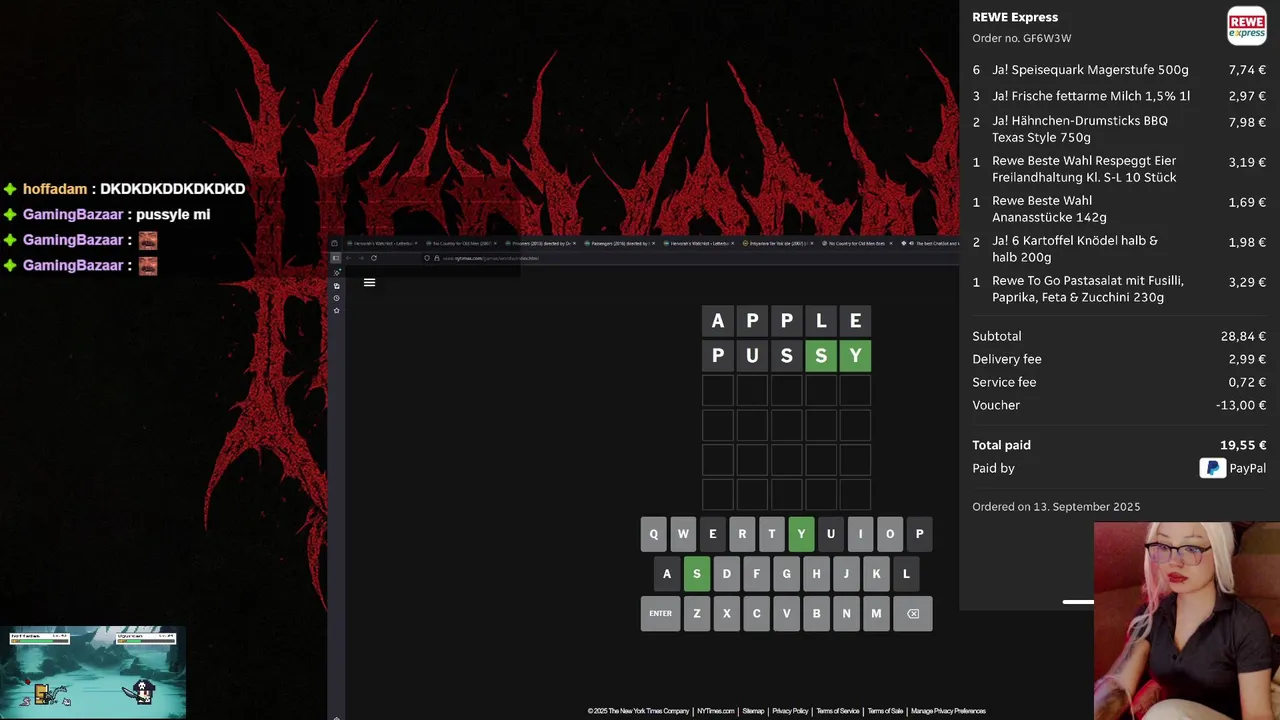
Task: Open the Privacy Policy footer link
Action: [x=790, y=711]
